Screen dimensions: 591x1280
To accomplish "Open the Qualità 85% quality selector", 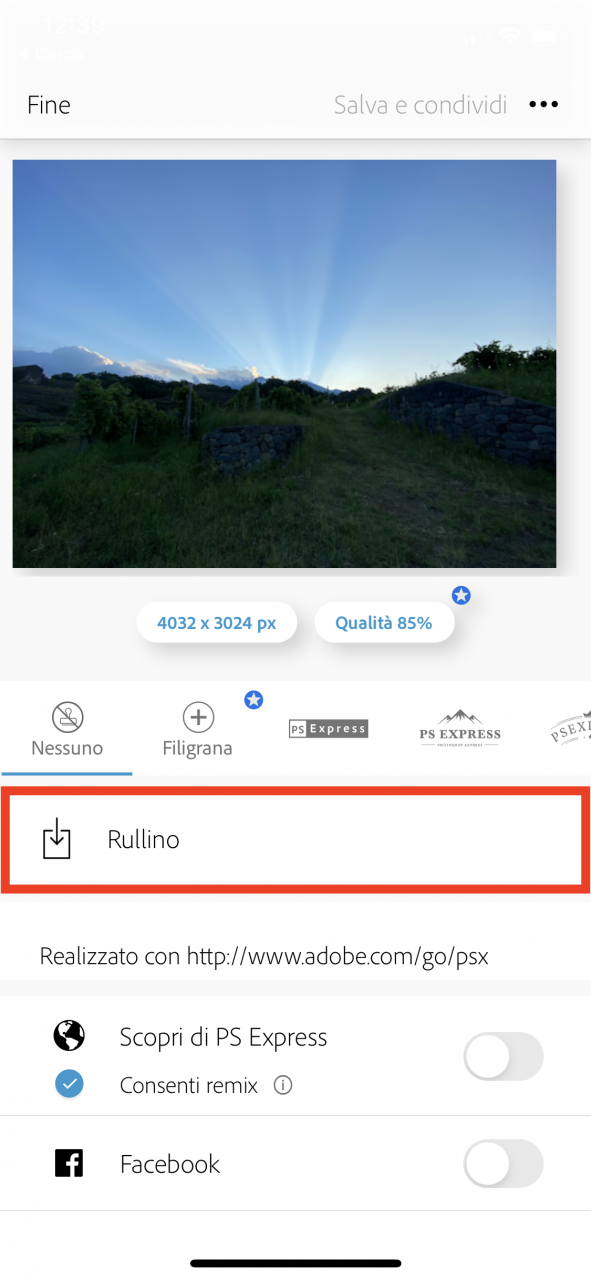I will pos(384,623).
